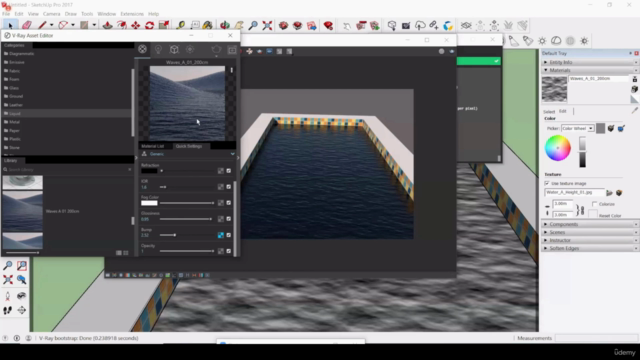Toggle the IOR enable checkbox
Screen dimensions: 640x360
click(x=229, y=187)
